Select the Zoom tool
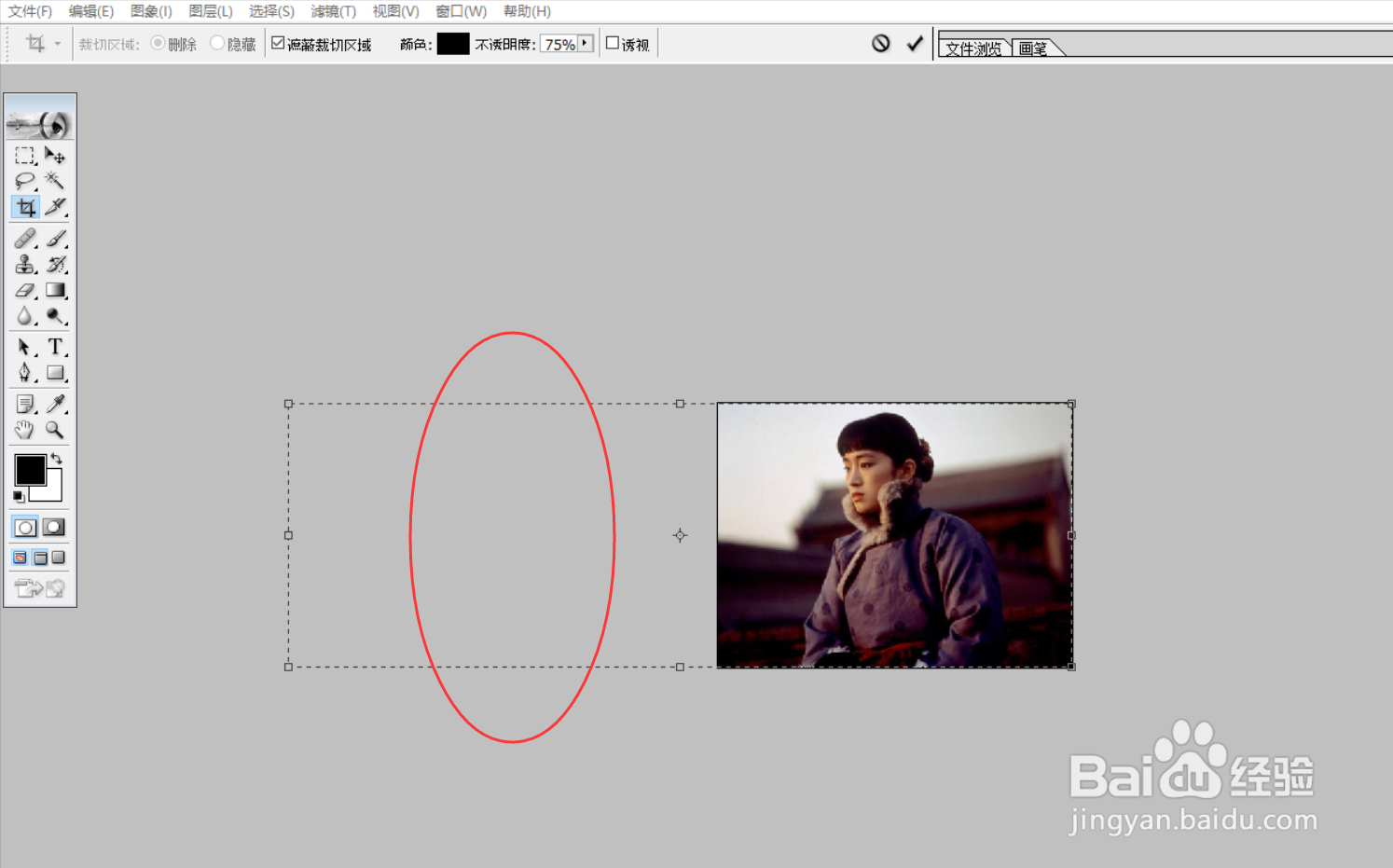 (x=55, y=430)
